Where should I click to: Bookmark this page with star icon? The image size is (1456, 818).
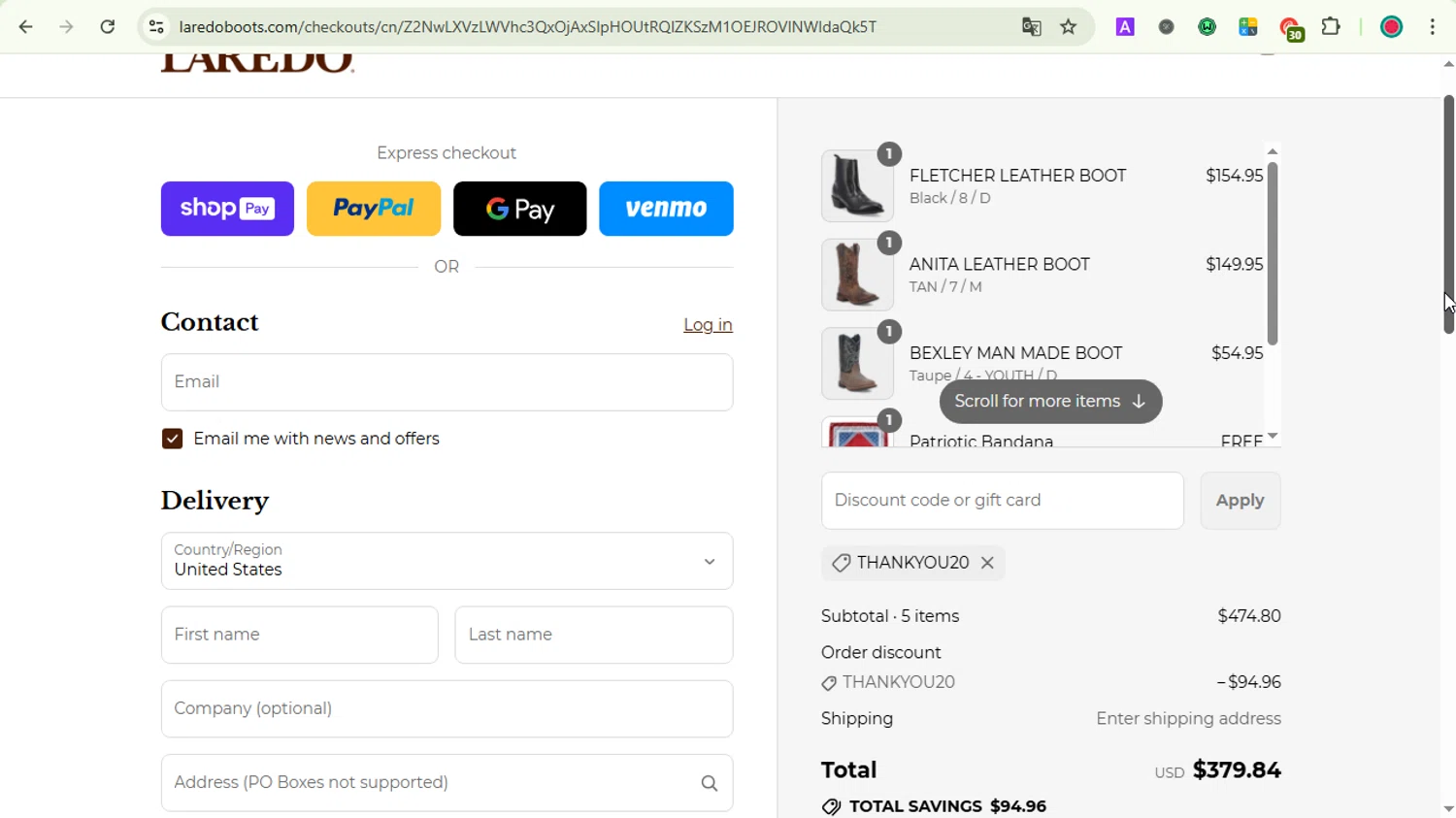point(1069,27)
